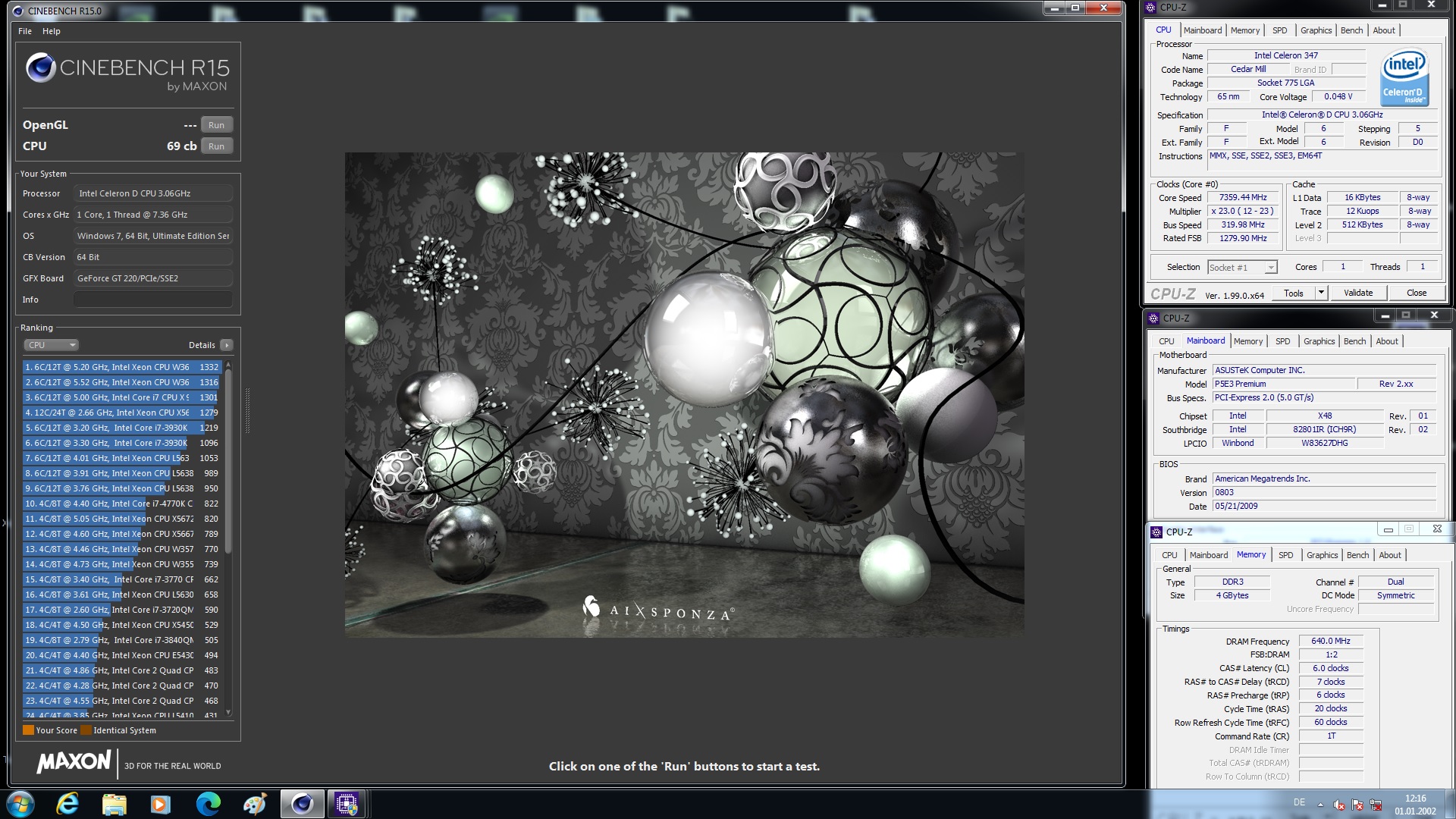Launch Microsoft Edge from the taskbar
This screenshot has height=819, width=1456.
tap(208, 804)
